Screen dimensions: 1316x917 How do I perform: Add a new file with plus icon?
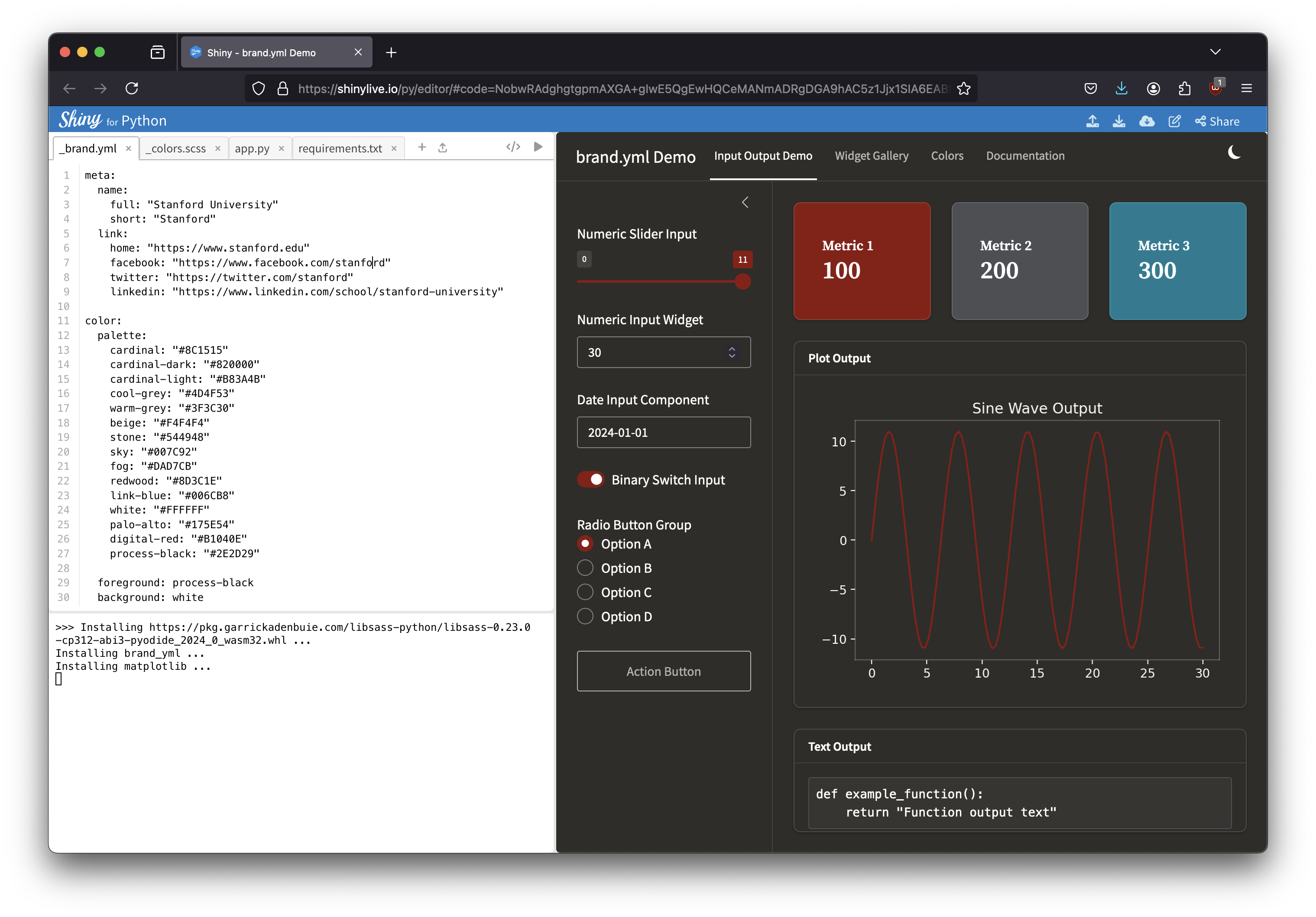point(422,147)
